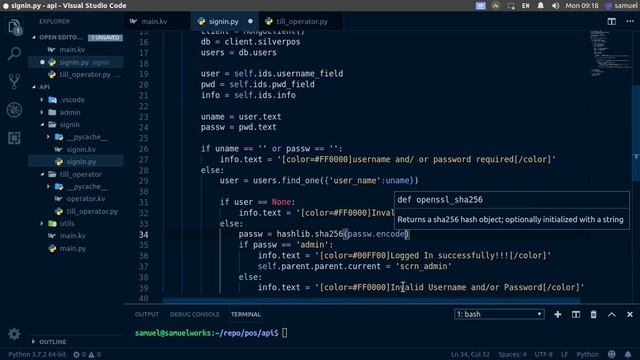The image size is (640, 360).
Task: Open the Debug view in activity bar
Action: (x=14, y=110)
